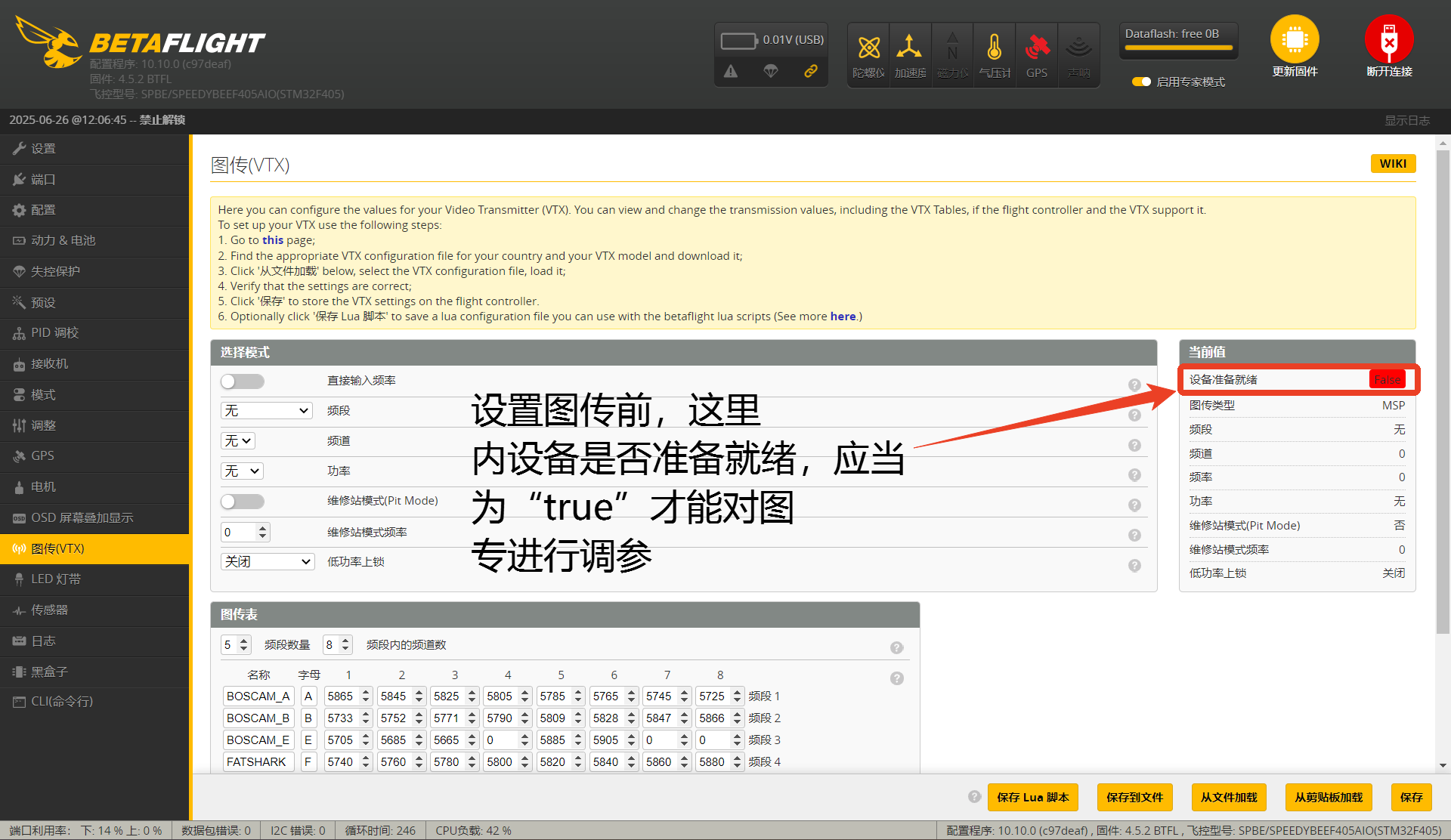Help icon for channel selection row
1451x840 pixels.
click(x=1134, y=445)
